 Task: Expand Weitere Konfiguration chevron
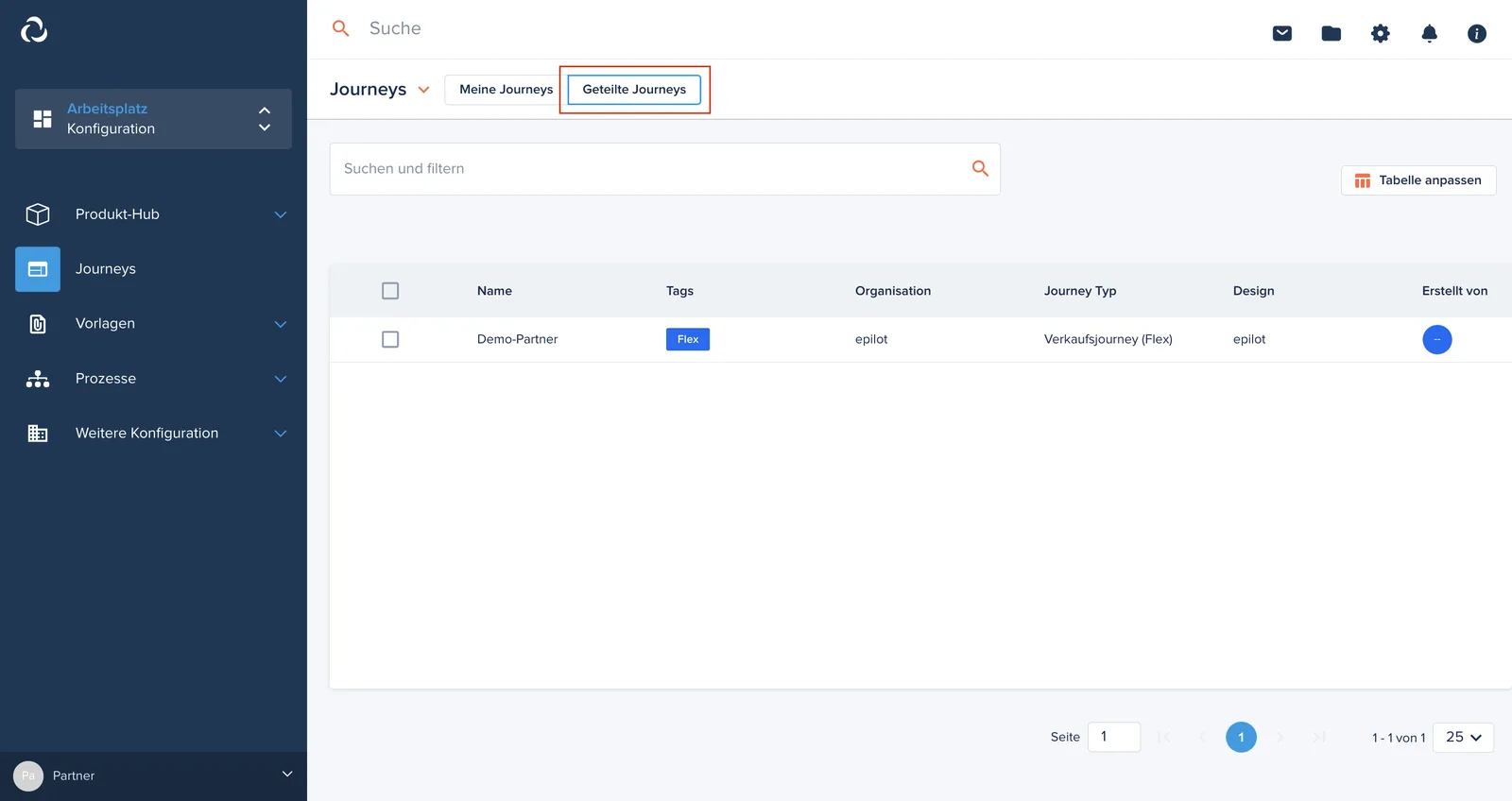click(x=281, y=434)
